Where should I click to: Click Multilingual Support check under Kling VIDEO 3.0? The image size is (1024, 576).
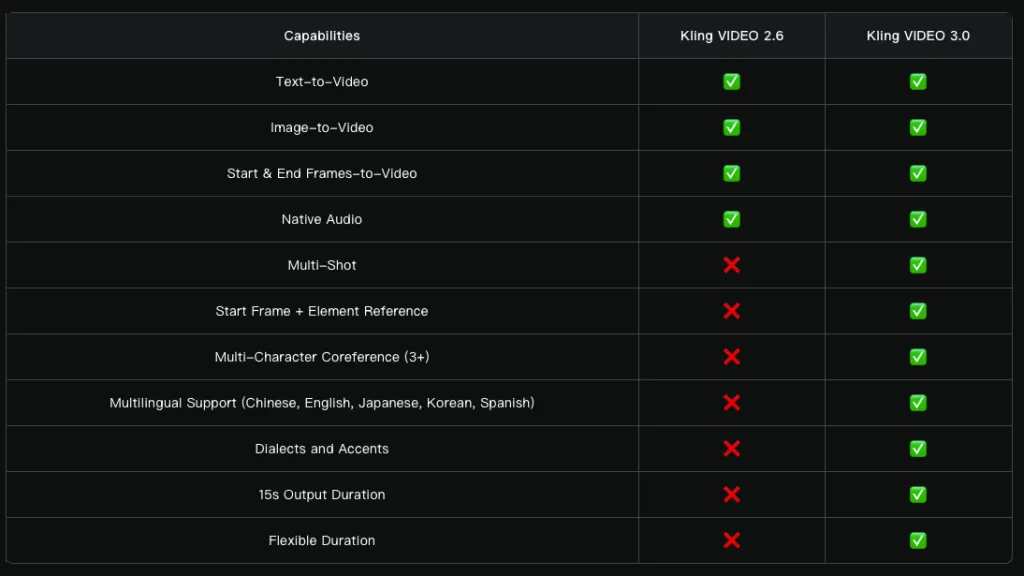(917, 403)
